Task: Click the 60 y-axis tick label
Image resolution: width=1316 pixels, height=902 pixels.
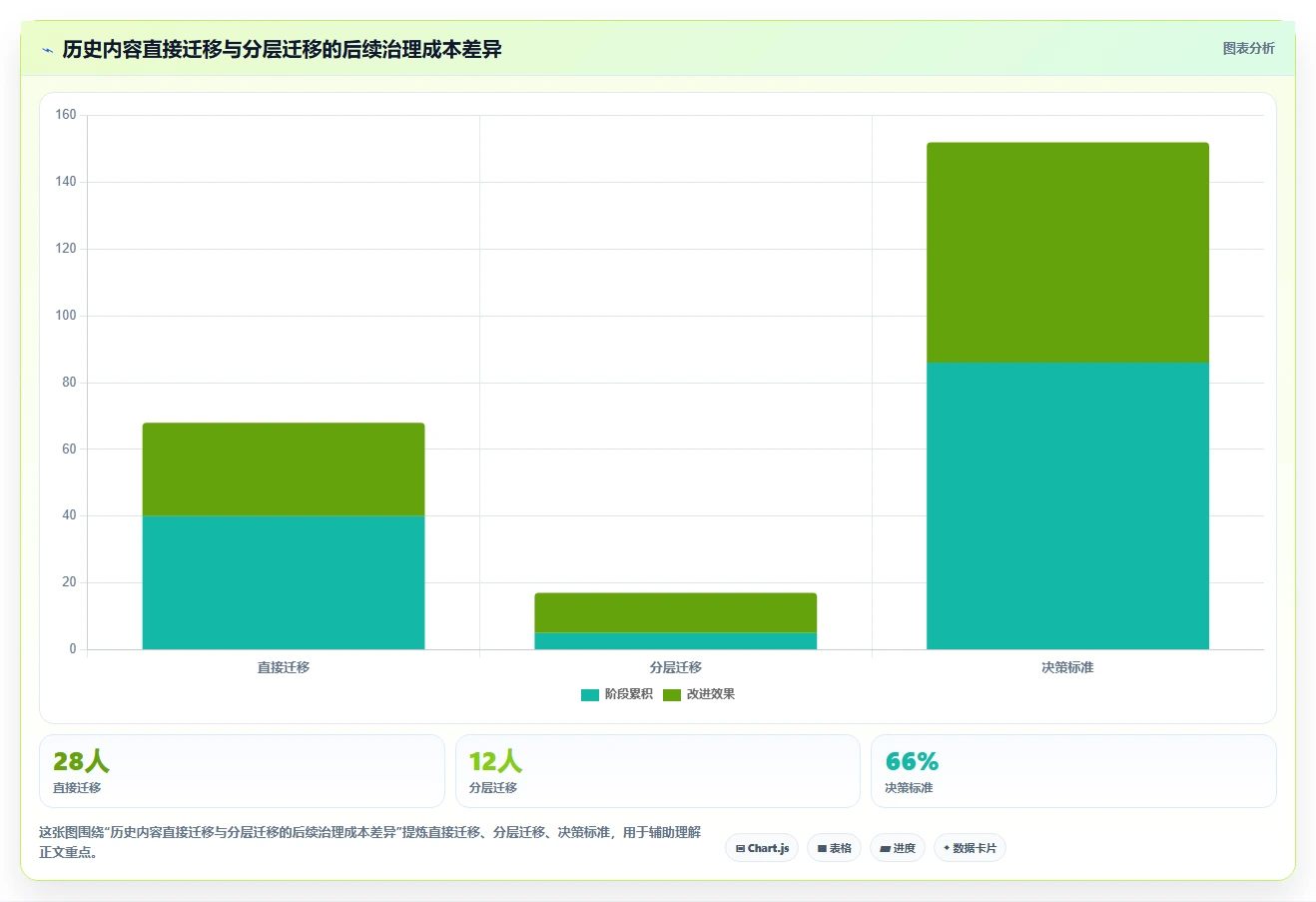Action: [x=69, y=450]
